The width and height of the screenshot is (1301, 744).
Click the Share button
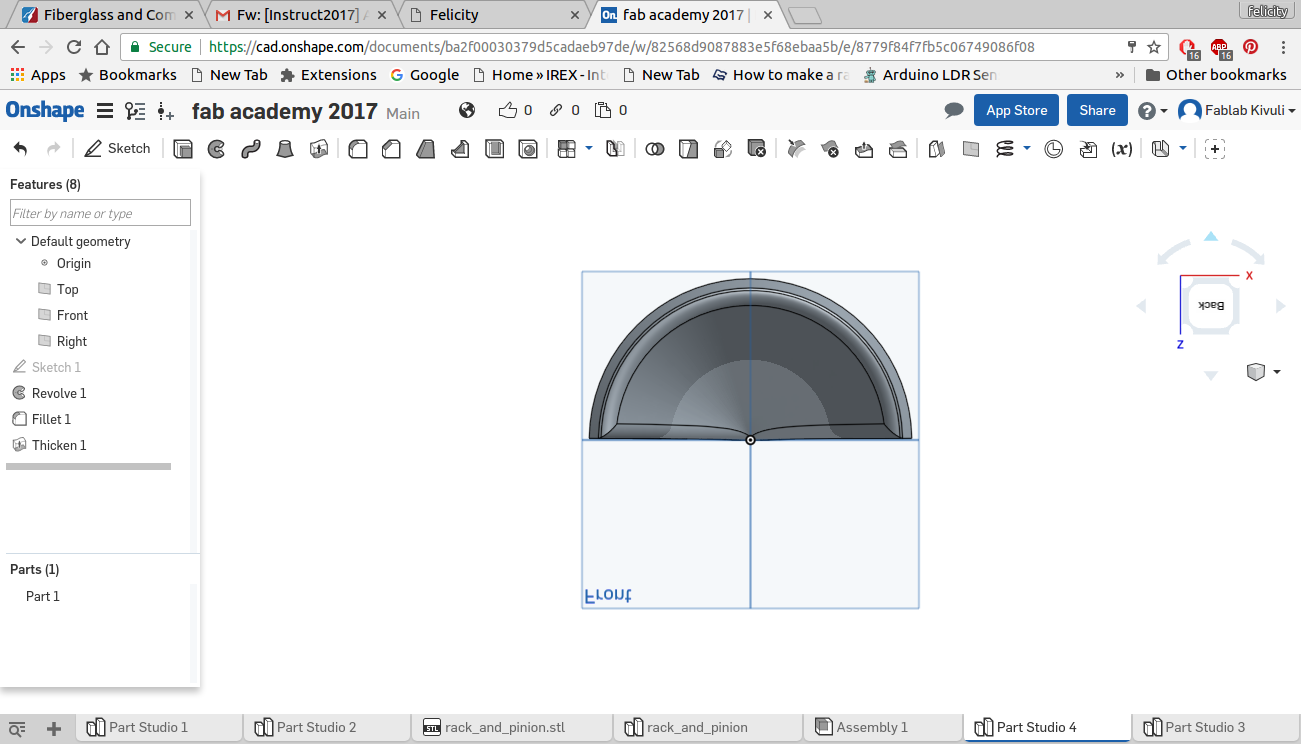[x=1097, y=111]
